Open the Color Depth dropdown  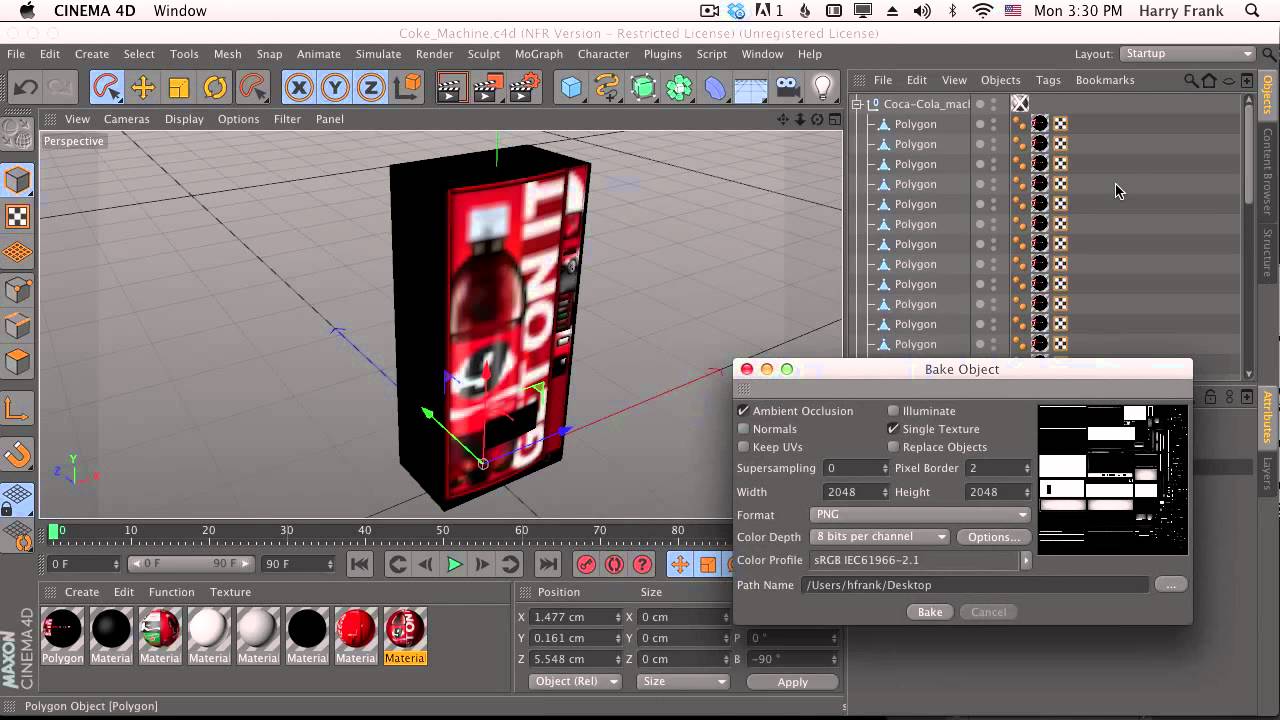[879, 537]
